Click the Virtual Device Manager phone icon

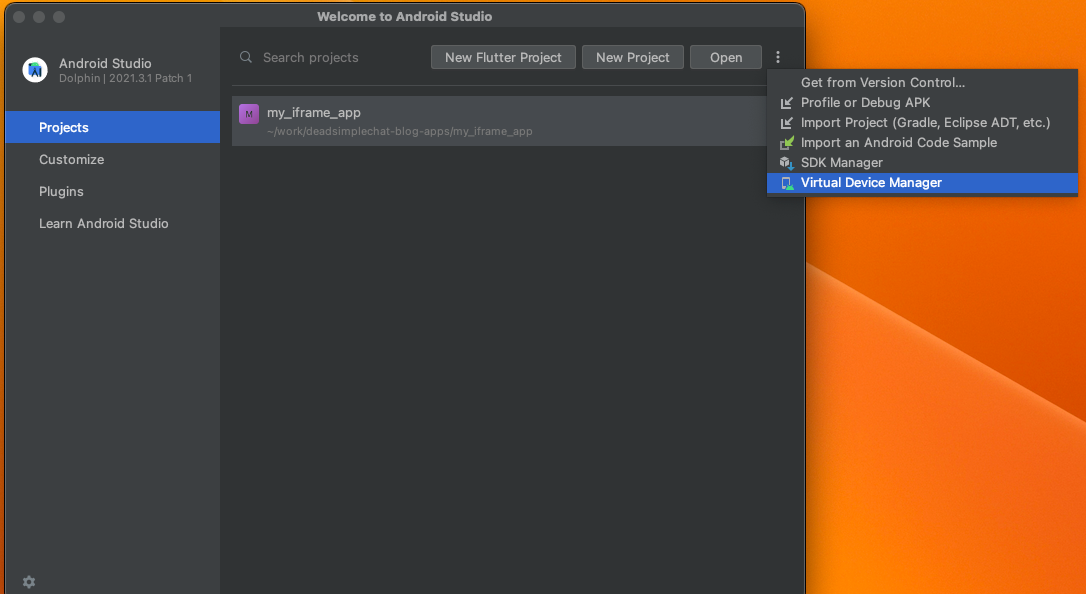click(x=787, y=183)
